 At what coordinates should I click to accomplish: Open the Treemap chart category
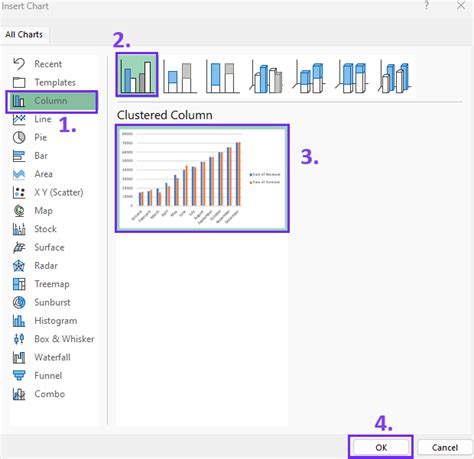(x=52, y=284)
